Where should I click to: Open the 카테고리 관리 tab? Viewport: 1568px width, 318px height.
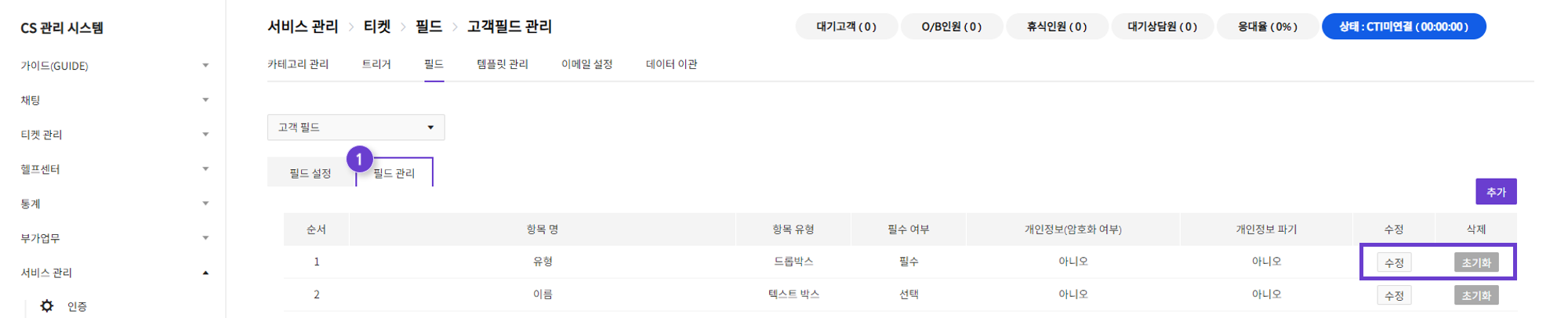[298, 64]
